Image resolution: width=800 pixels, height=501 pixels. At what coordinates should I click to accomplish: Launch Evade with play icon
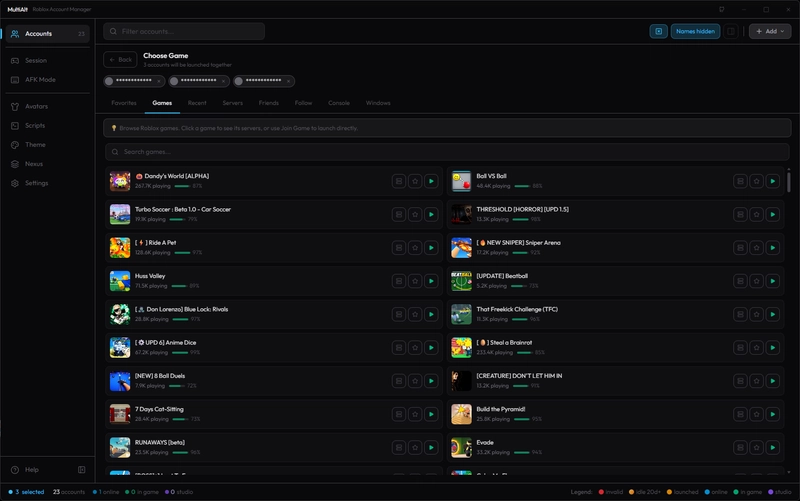pos(772,447)
